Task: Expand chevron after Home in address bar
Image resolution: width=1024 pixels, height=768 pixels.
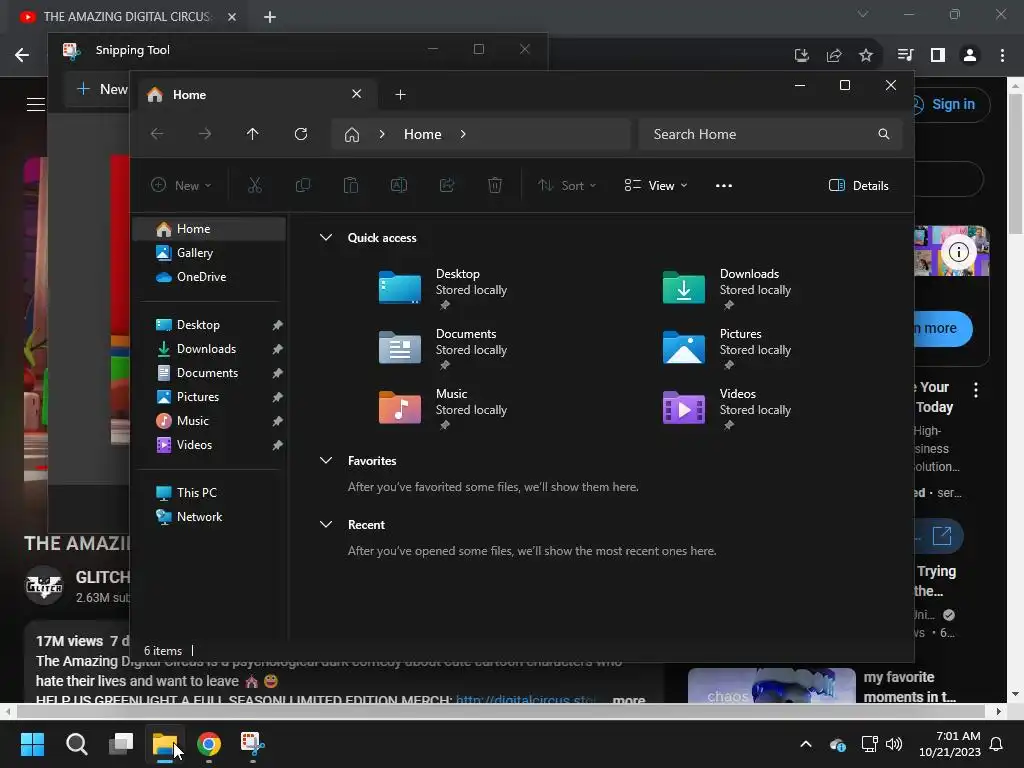Action: tap(463, 134)
